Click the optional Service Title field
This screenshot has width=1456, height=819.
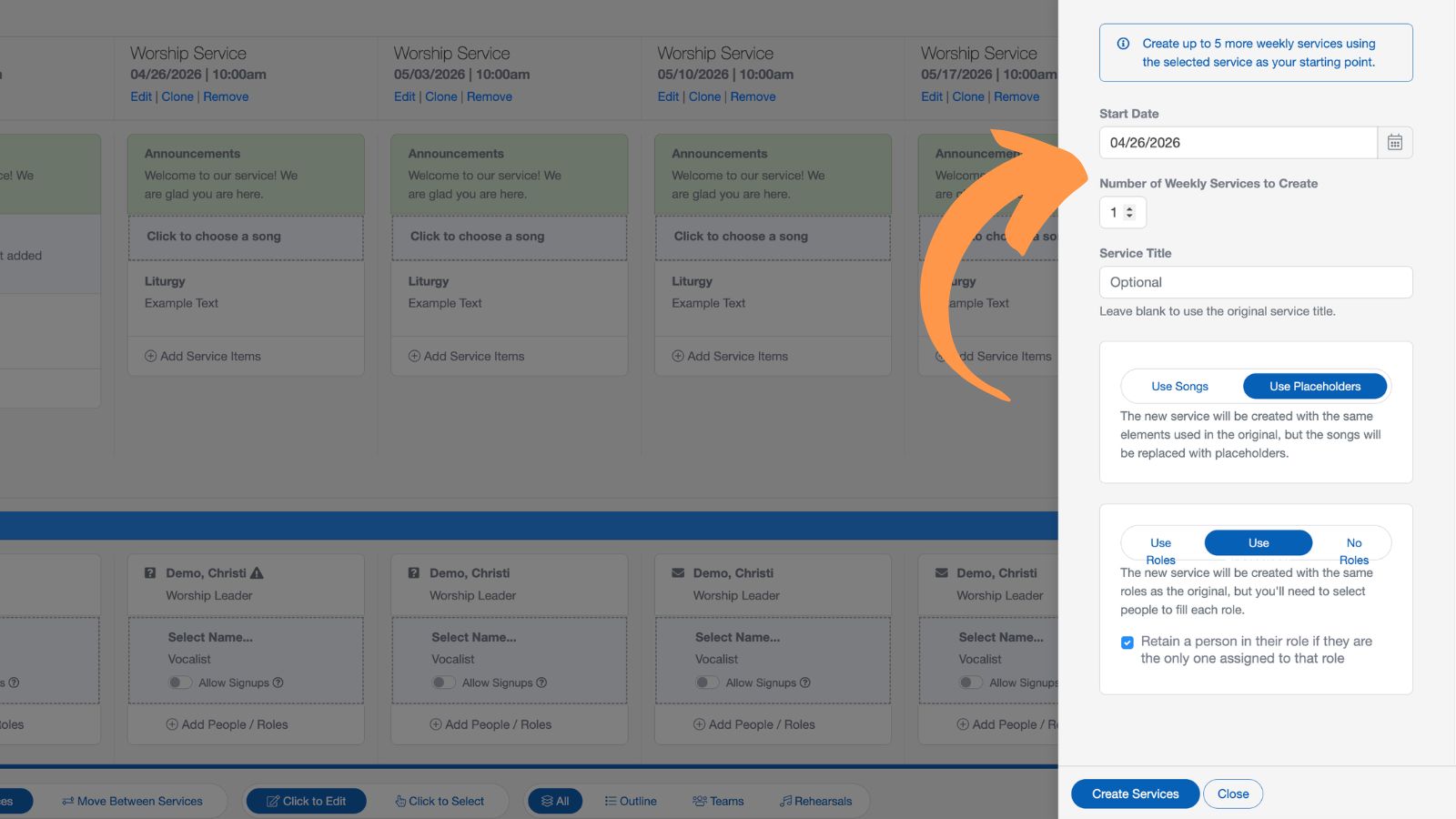pyautogui.click(x=1255, y=282)
